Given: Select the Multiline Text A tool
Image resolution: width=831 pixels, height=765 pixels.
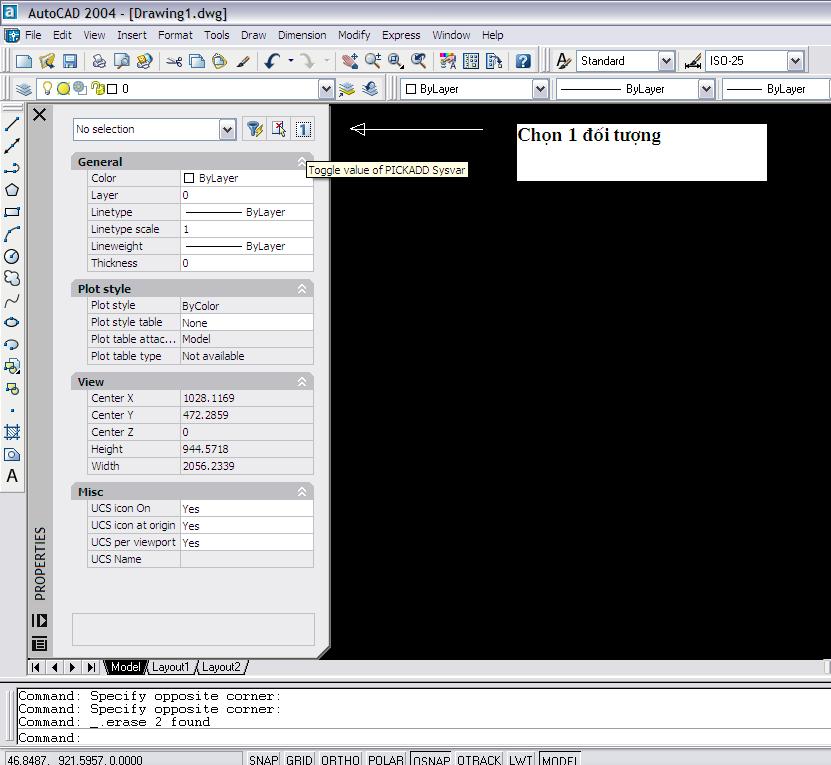Looking at the screenshot, I should tap(12, 476).
